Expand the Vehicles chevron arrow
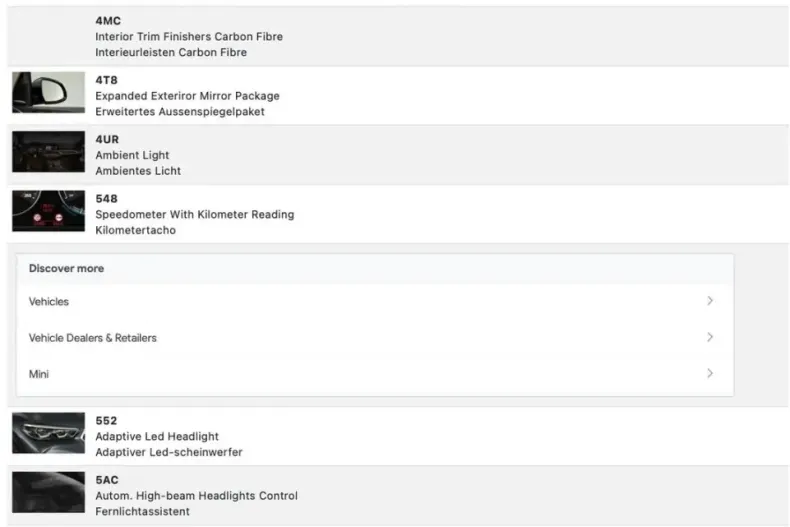790x527 pixels. coord(710,301)
